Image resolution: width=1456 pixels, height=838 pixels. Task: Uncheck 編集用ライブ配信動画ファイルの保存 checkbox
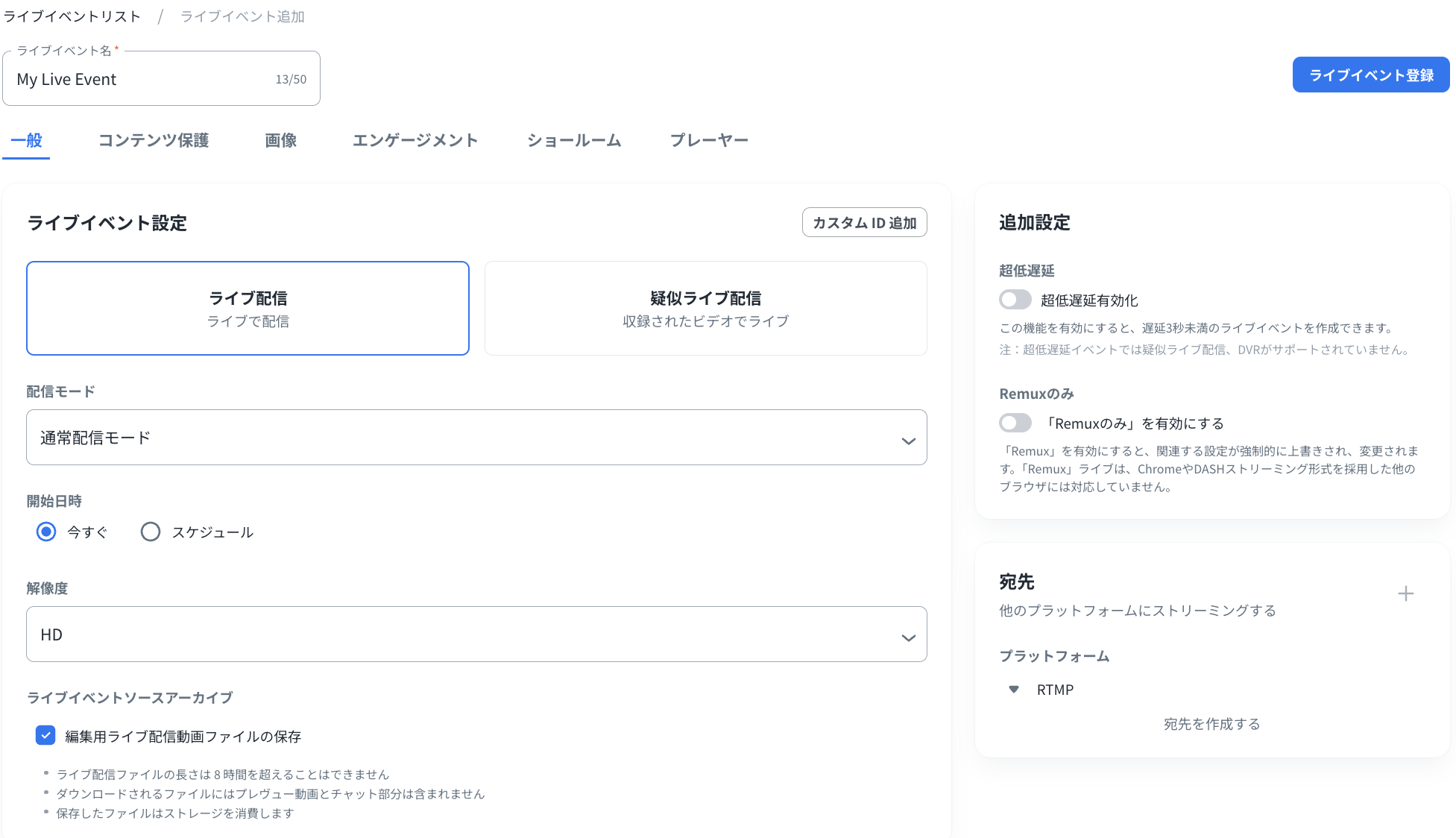click(x=45, y=736)
